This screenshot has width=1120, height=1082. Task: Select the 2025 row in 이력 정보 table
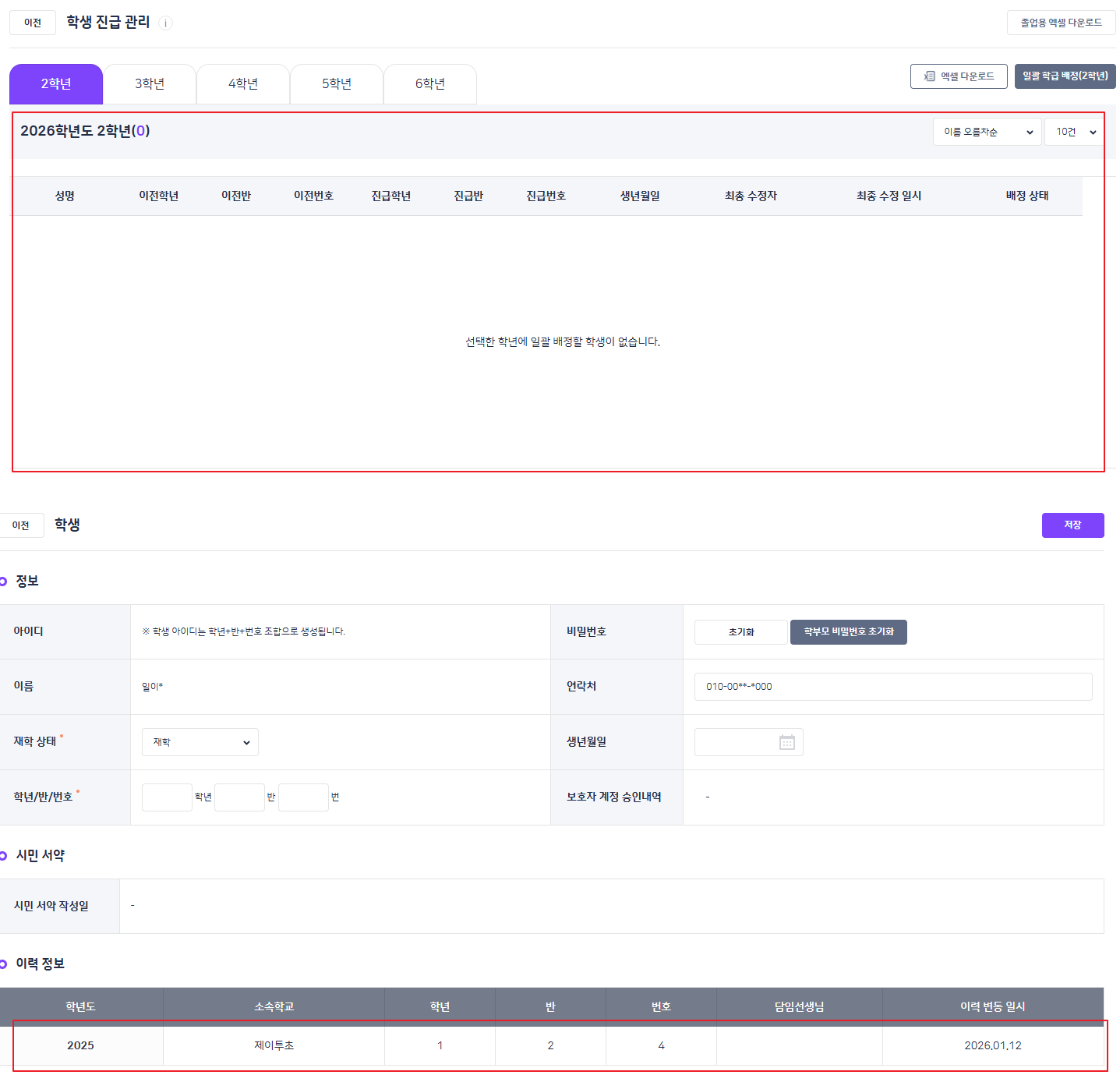(552, 1045)
